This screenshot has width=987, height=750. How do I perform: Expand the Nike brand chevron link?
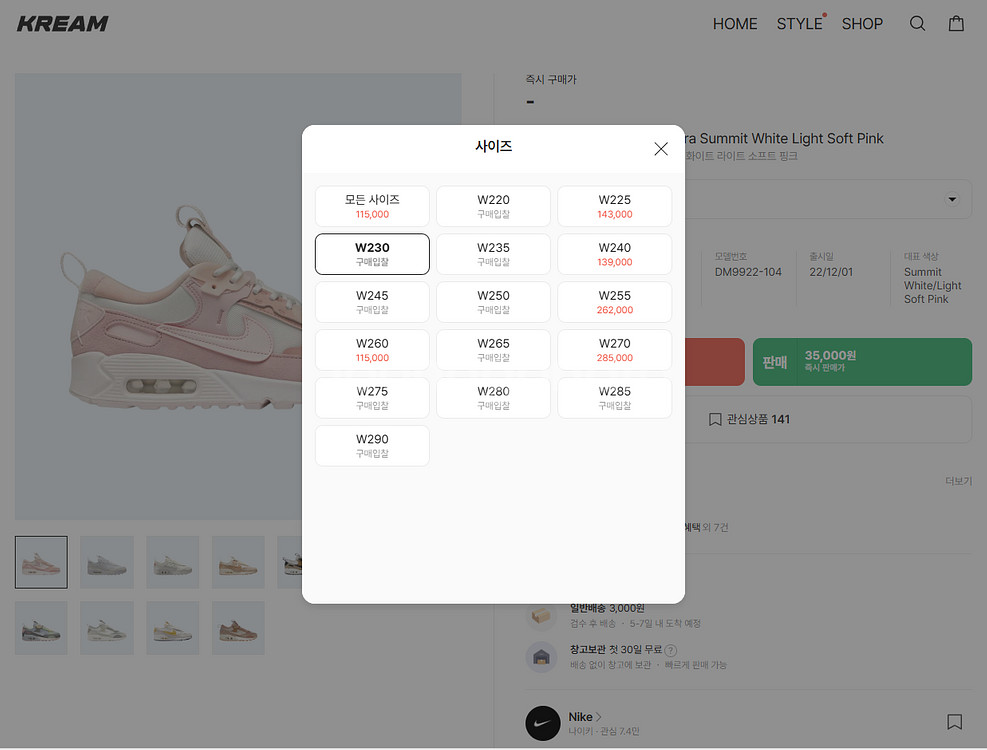(599, 717)
